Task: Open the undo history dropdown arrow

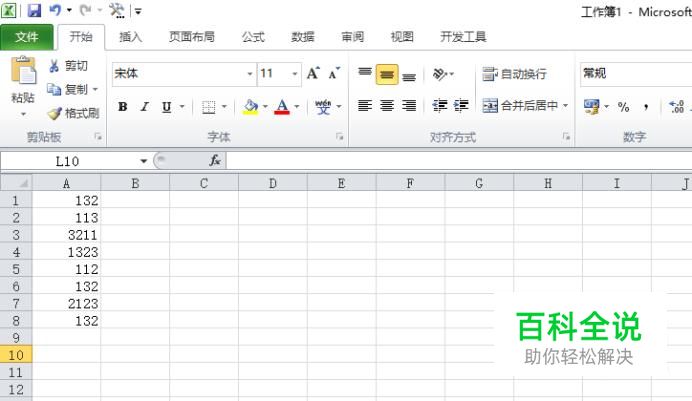Action: 69,10
